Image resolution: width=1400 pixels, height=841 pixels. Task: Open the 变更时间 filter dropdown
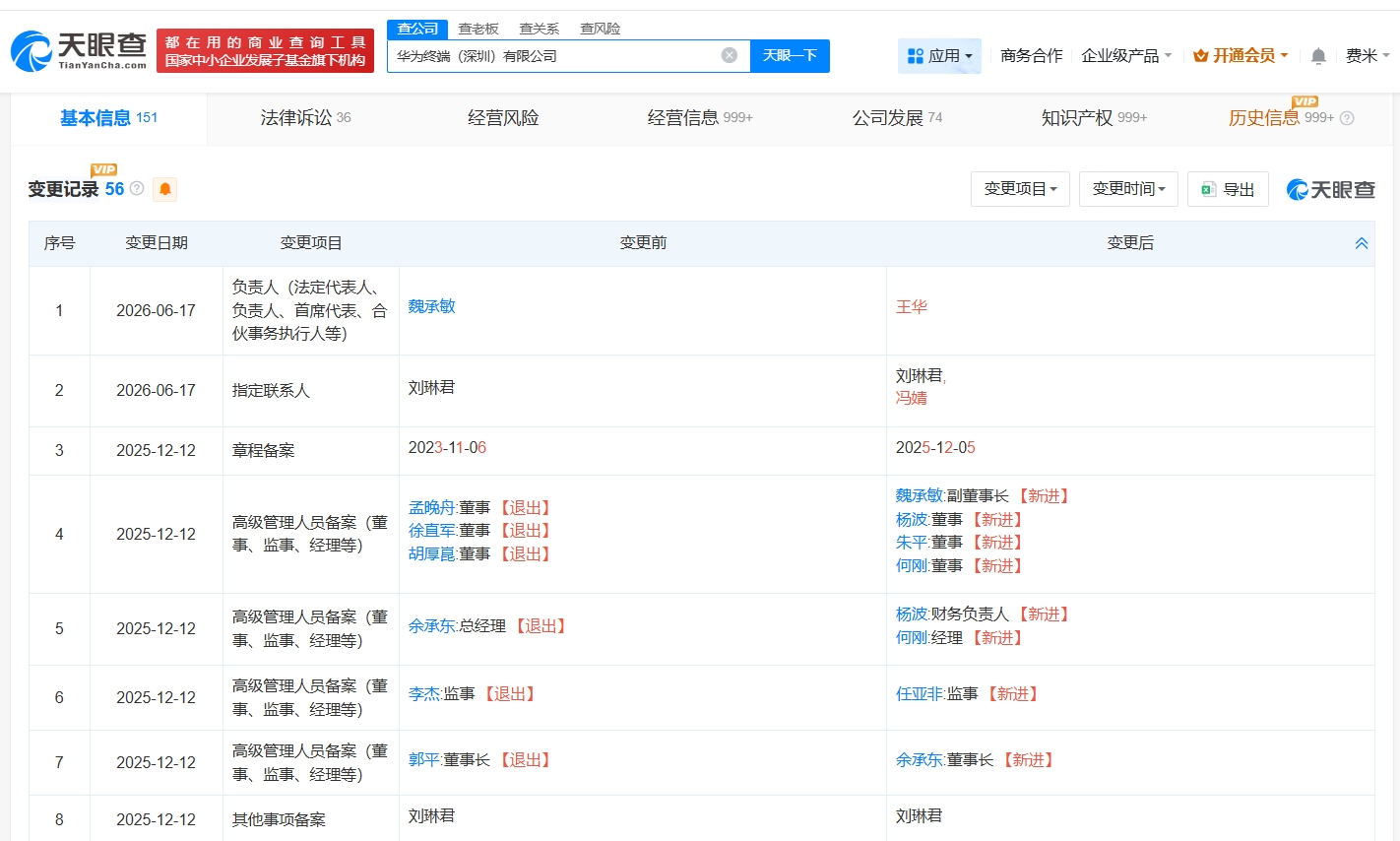coord(1128,189)
